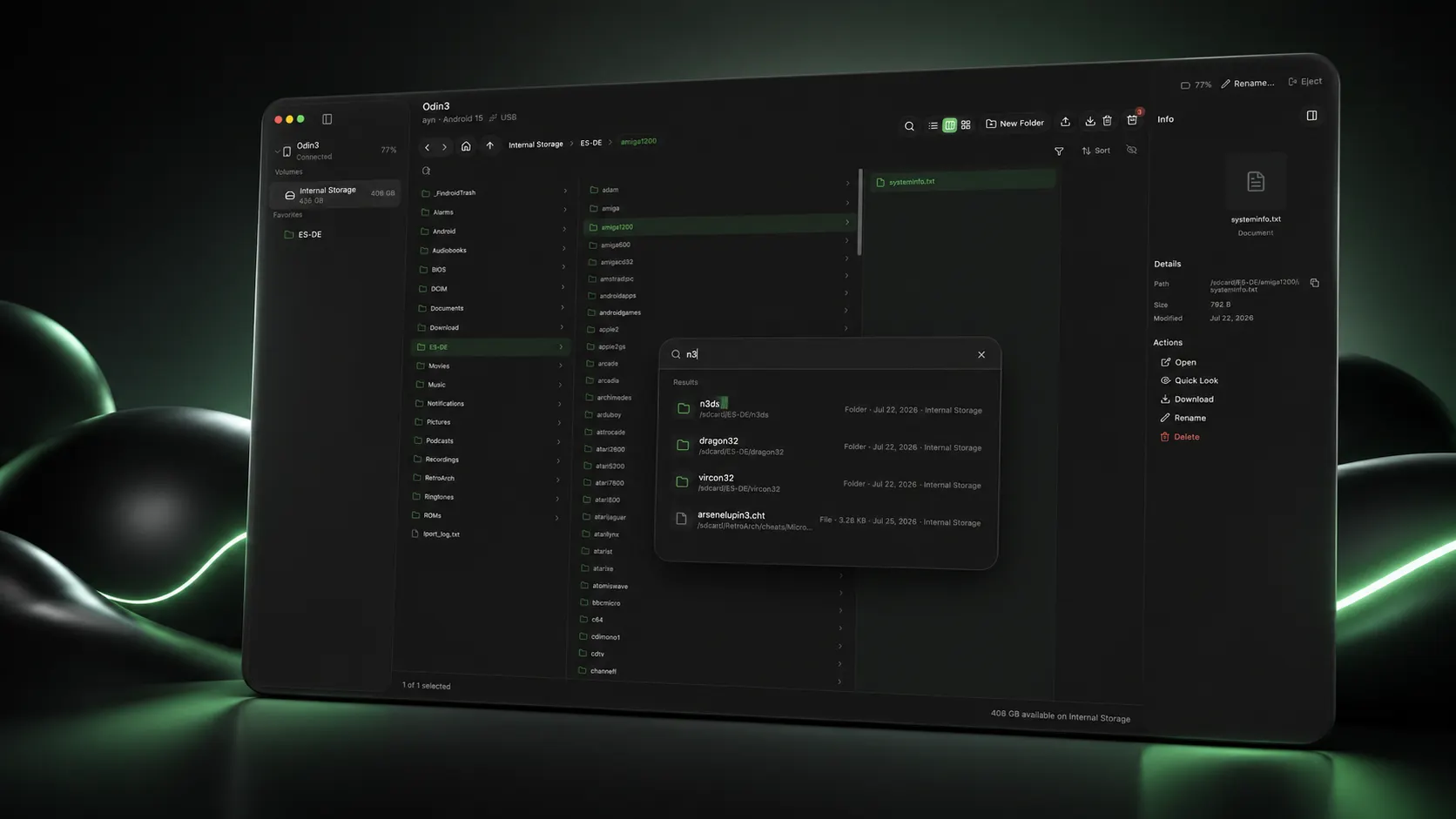Select the adam folder
The image size is (1456, 819).
pos(719,187)
